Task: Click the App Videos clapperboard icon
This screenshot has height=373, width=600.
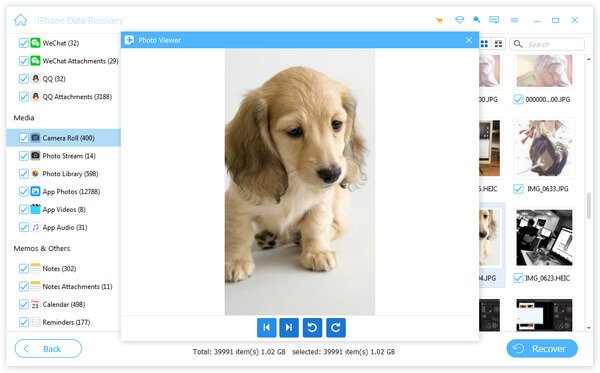Action: (35, 209)
